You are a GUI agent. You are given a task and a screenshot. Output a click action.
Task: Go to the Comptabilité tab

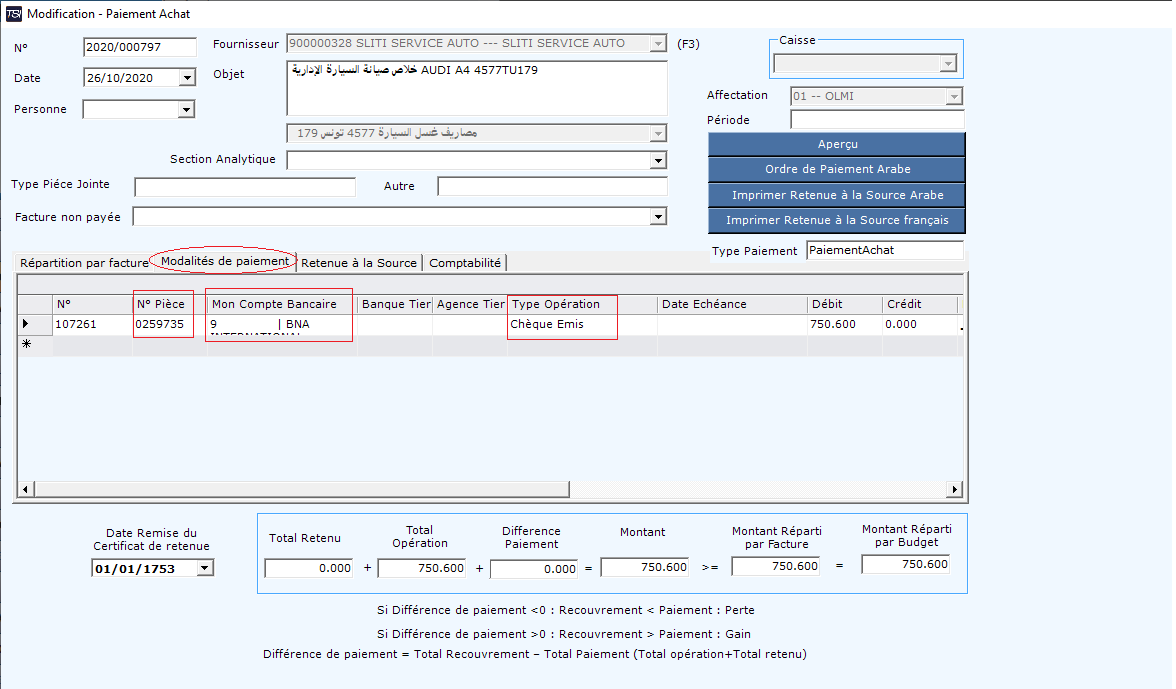coord(465,262)
